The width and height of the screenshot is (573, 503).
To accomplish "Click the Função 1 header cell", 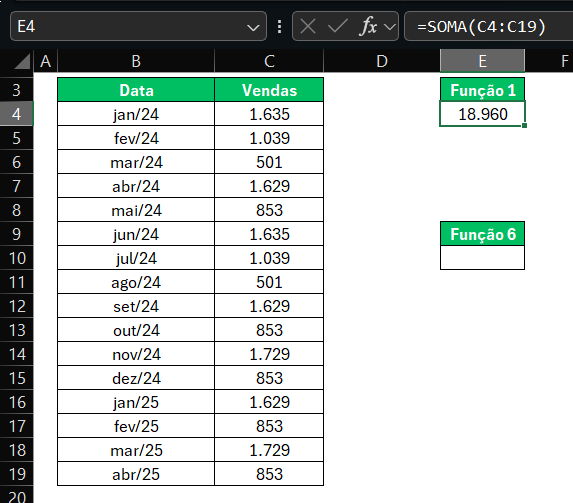I will [482, 90].
